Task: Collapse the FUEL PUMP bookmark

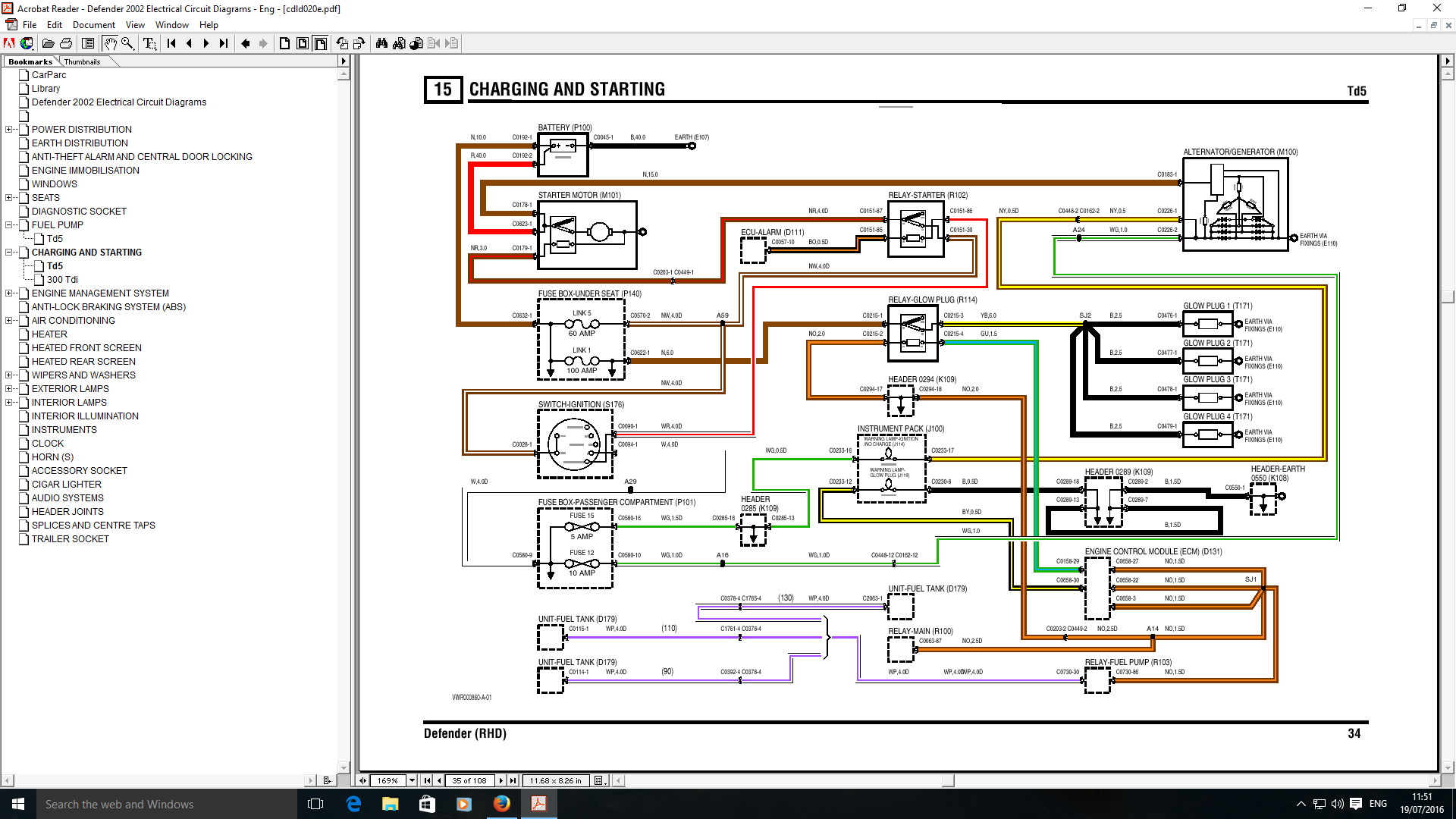Action: point(8,225)
